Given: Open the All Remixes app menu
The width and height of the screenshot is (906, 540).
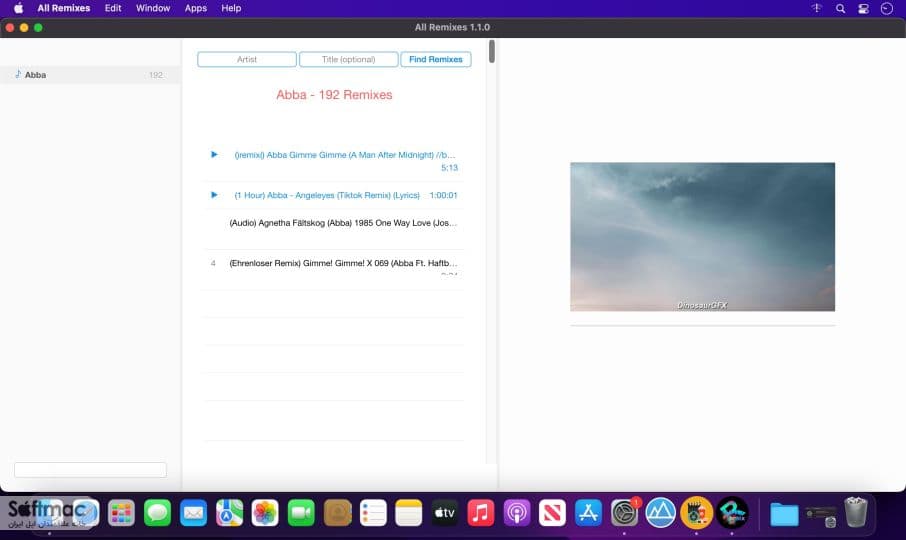Looking at the screenshot, I should (x=64, y=8).
